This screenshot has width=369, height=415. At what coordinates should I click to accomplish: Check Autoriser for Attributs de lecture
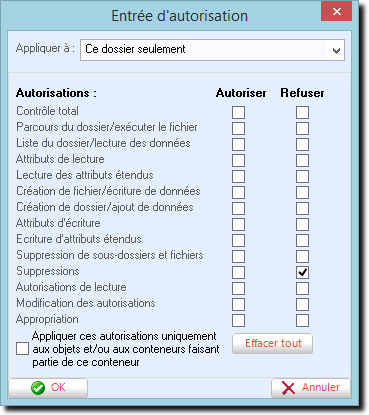[x=238, y=160]
